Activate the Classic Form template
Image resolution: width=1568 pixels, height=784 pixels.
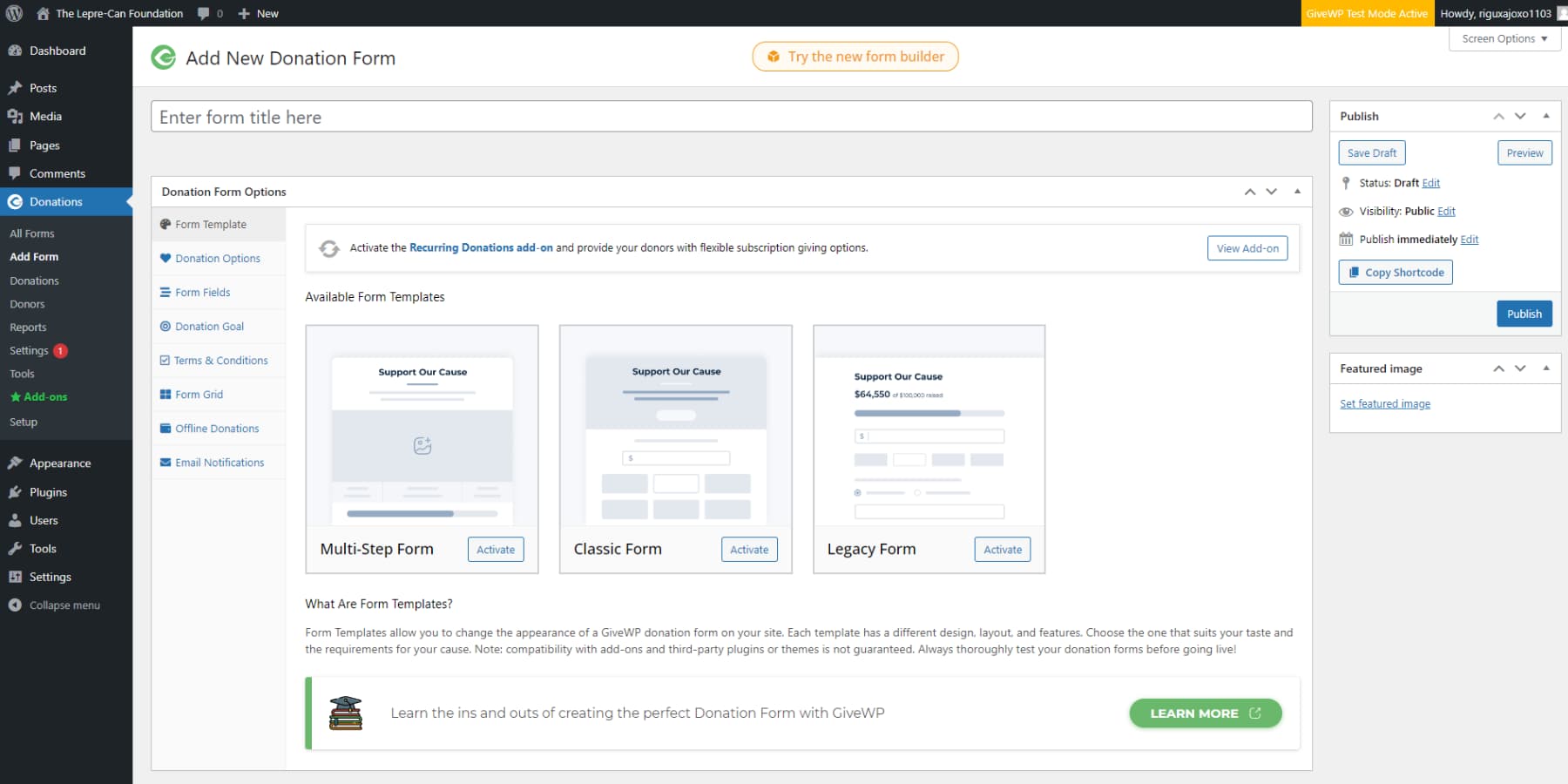click(x=748, y=549)
